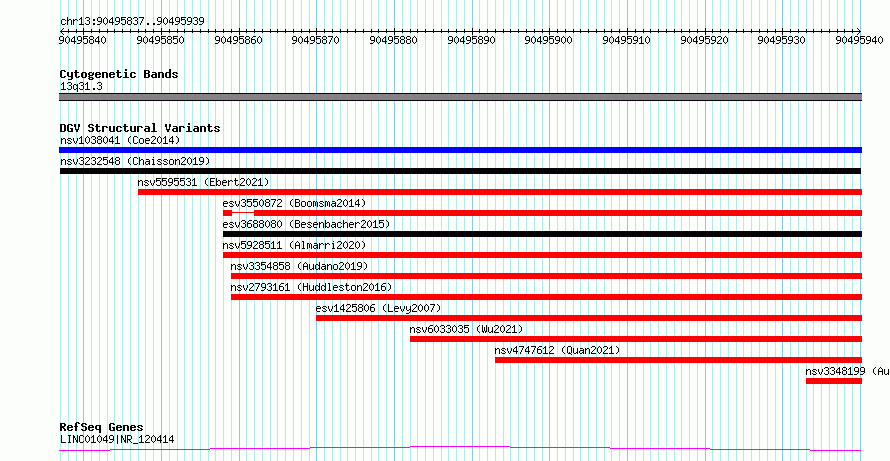Open the nsv3354858 (Audano2019) label
Image resolution: width=890 pixels, height=461 pixels.
pos(299,266)
